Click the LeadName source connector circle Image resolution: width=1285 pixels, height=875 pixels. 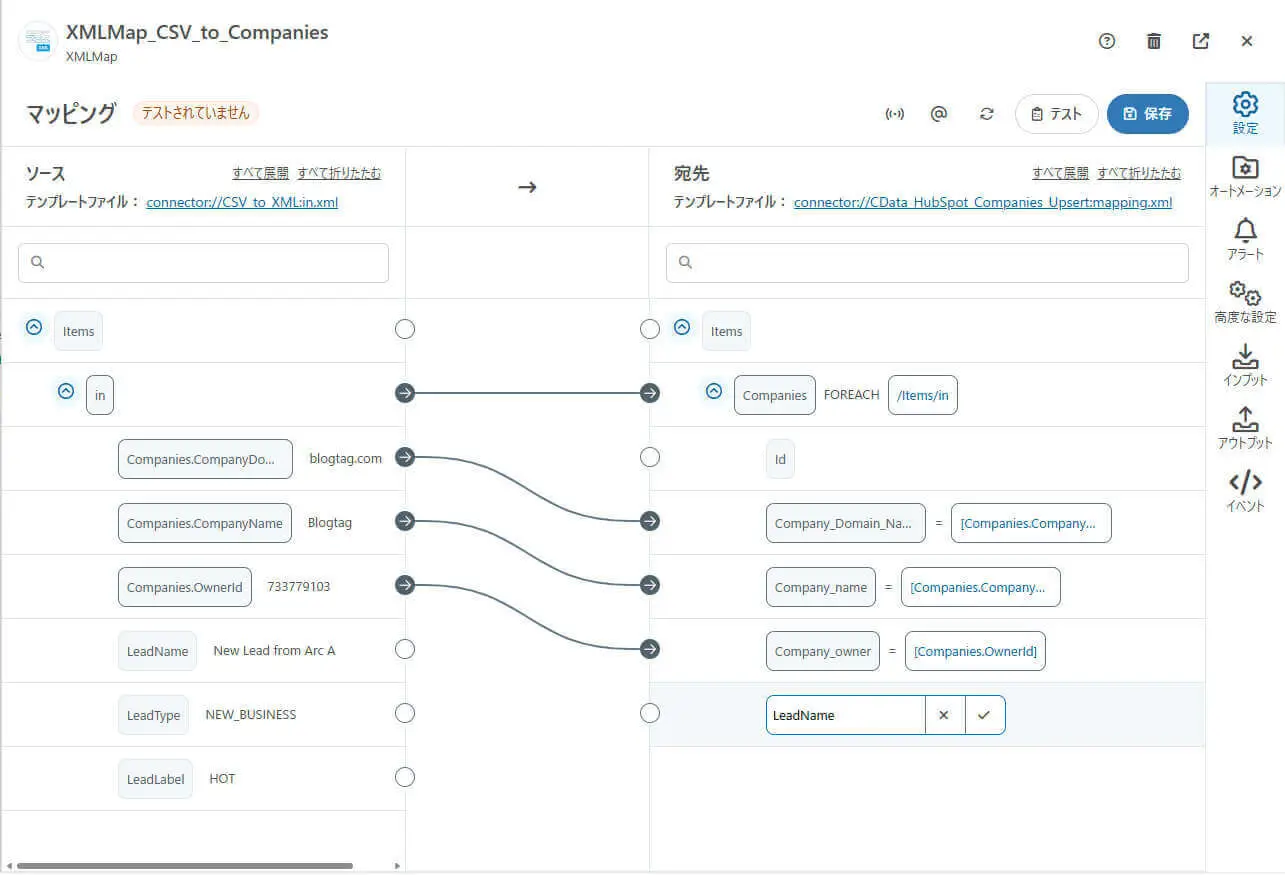click(405, 650)
